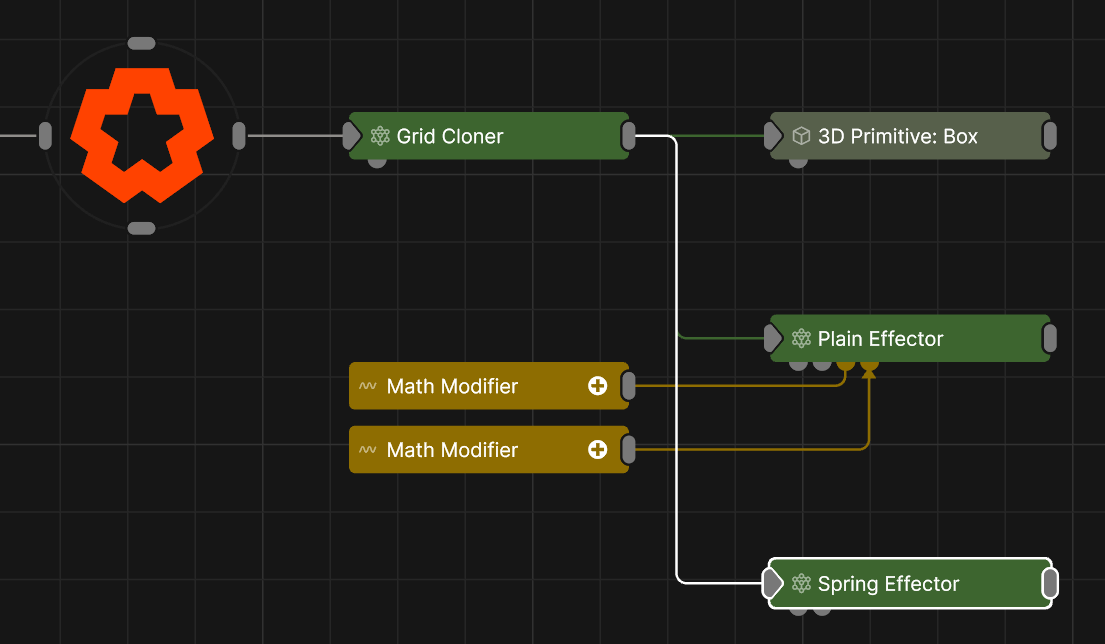Click the upper Math Modifier output port

629,386
